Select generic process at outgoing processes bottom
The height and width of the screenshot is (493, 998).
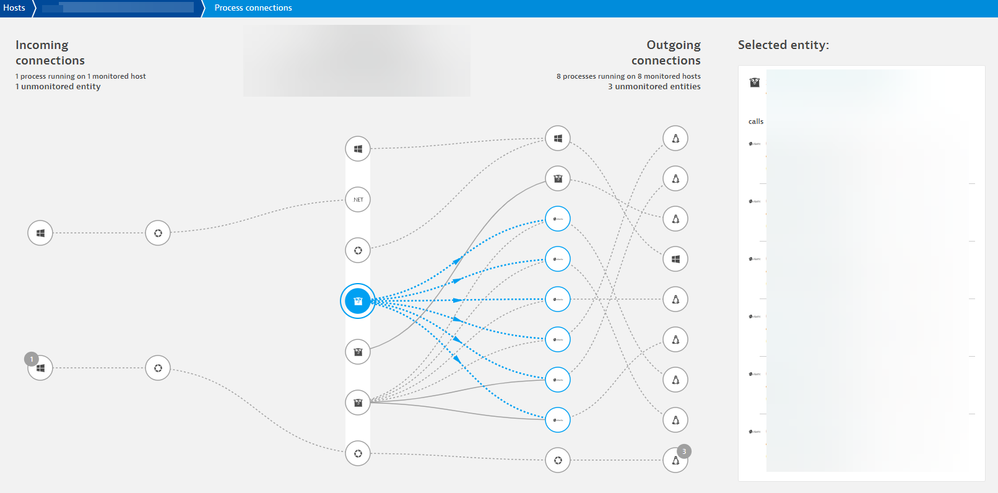pyautogui.click(x=558, y=460)
